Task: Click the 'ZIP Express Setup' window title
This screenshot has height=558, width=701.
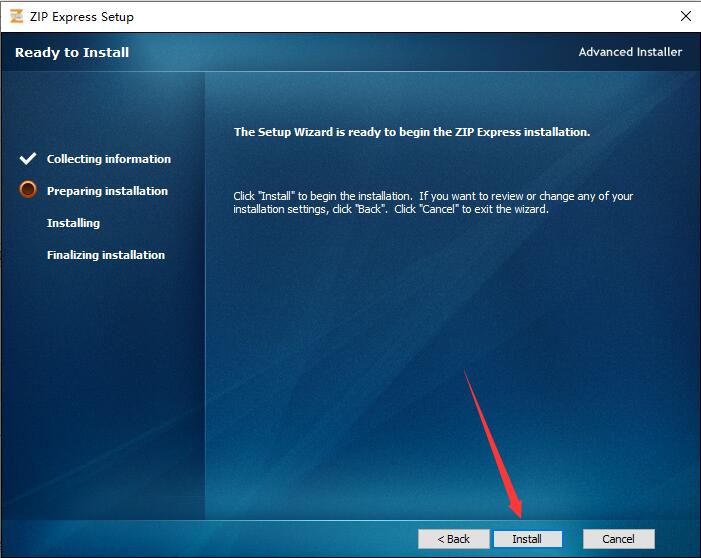Action: click(82, 17)
